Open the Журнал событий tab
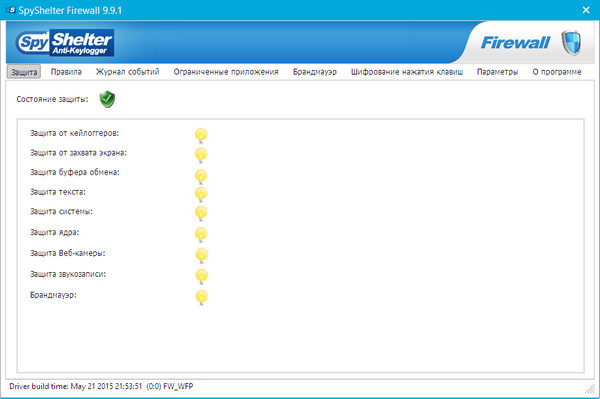 pos(127,72)
